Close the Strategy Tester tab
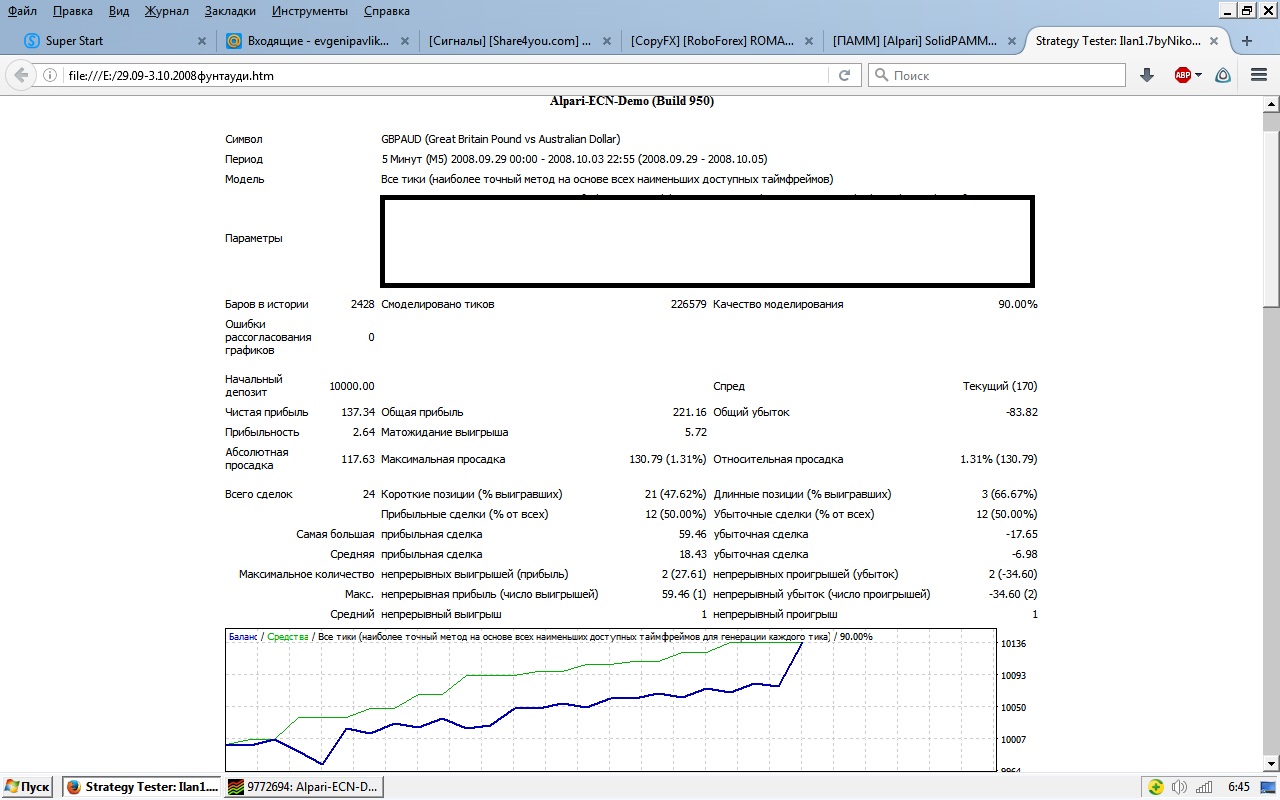Screen dimensions: 1280x800 click(1215, 41)
